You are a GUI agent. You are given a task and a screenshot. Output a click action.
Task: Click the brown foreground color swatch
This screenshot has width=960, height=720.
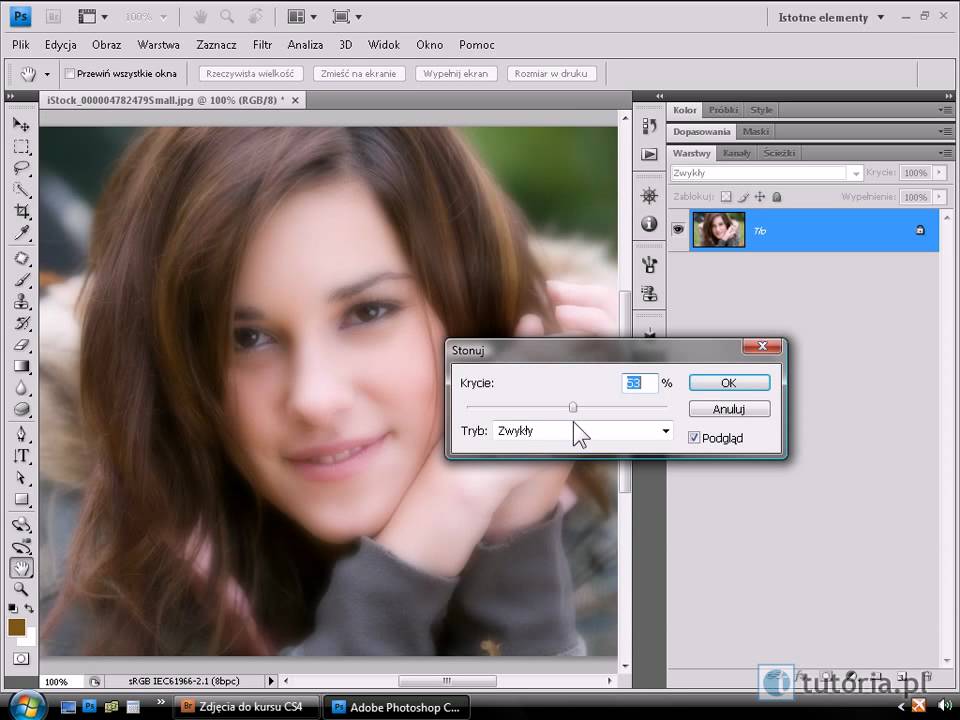(17, 626)
